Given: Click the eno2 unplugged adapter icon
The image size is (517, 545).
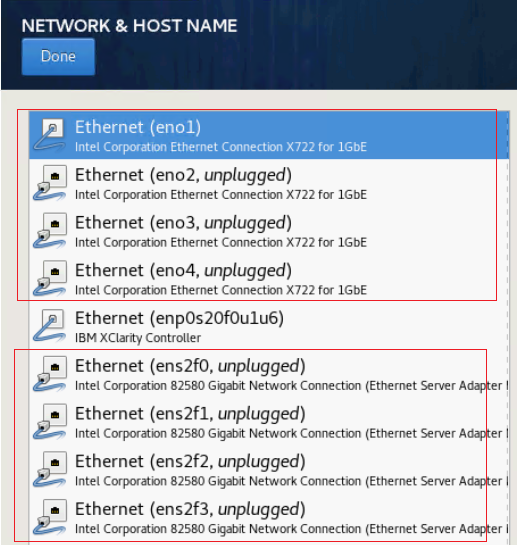Looking at the screenshot, I should tap(50, 182).
